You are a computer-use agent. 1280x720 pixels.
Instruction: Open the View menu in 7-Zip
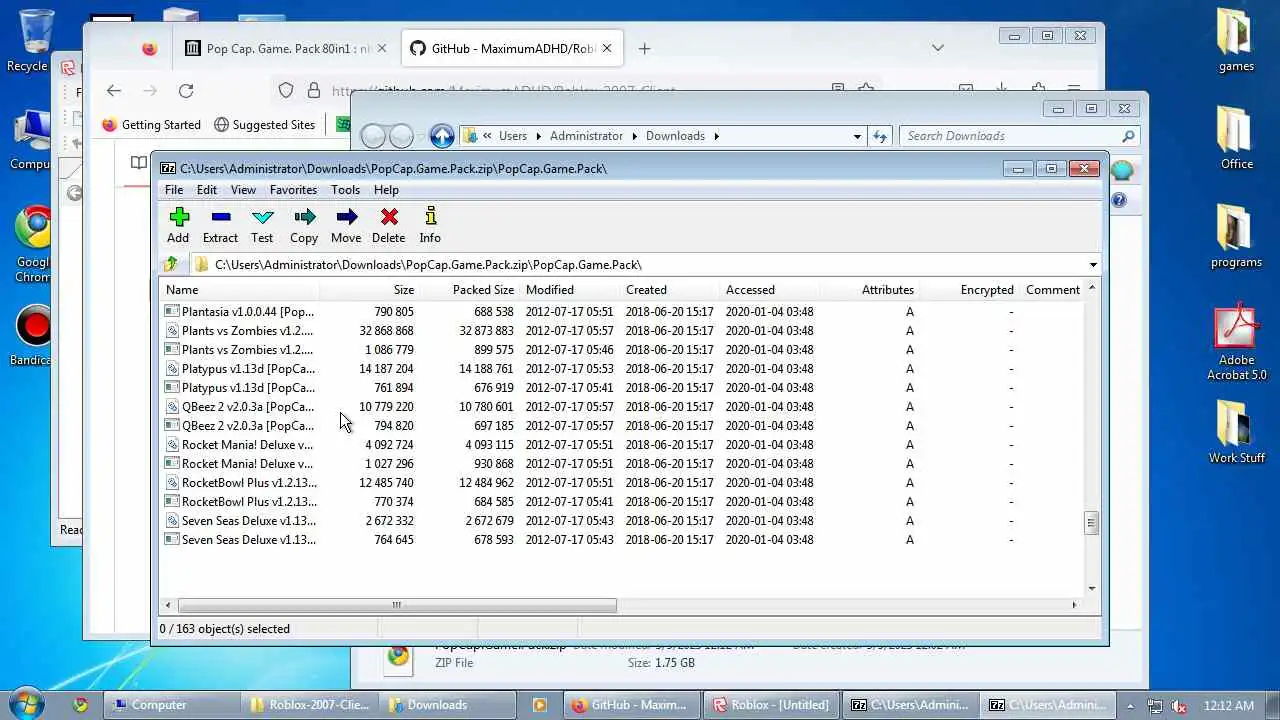243,190
